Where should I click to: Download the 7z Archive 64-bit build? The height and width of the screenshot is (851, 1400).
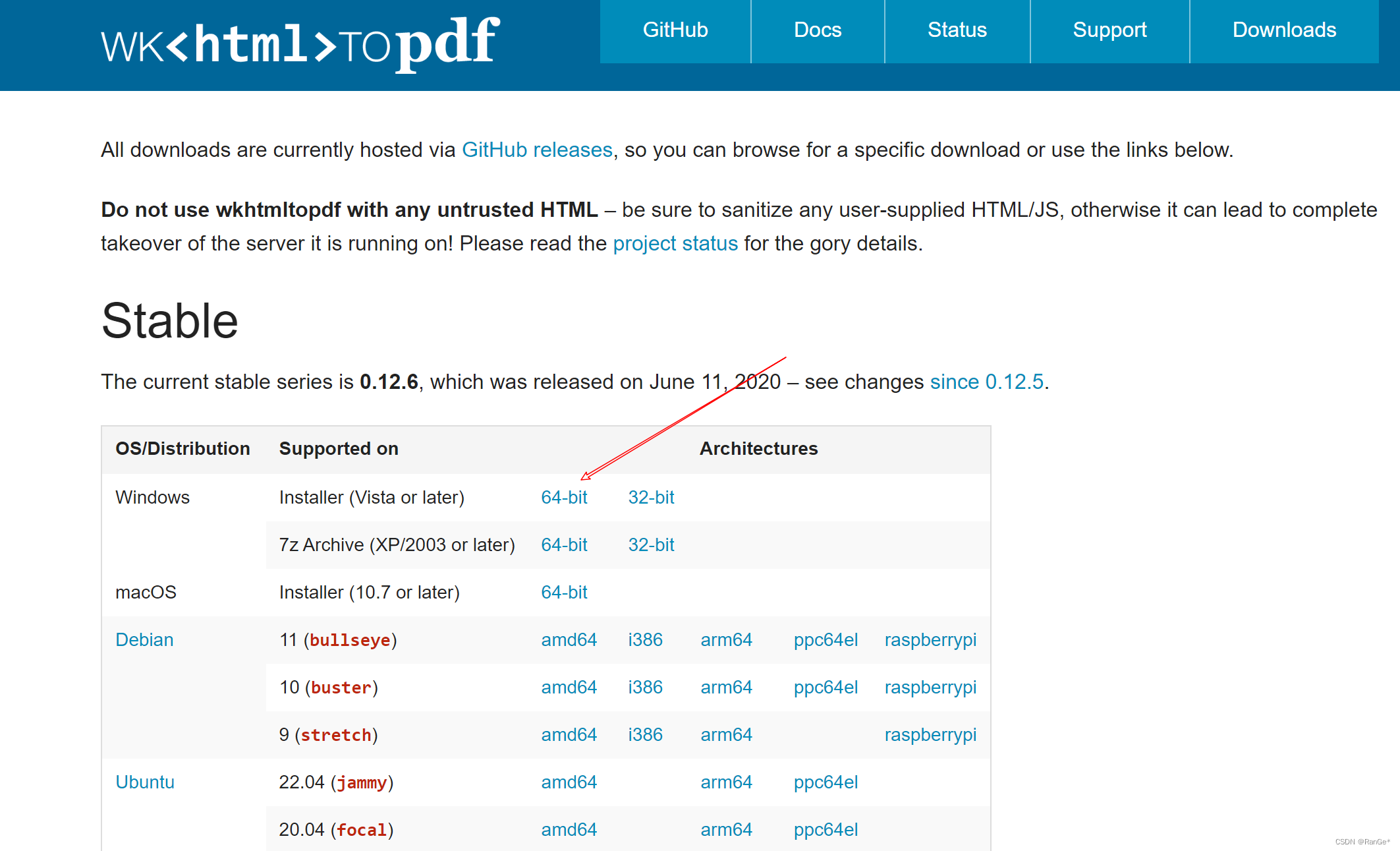click(564, 545)
